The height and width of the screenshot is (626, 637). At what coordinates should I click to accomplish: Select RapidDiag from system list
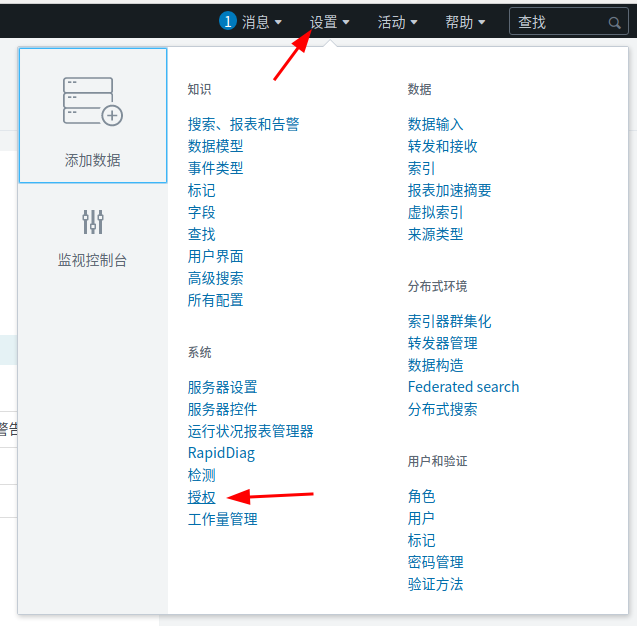coord(221,453)
